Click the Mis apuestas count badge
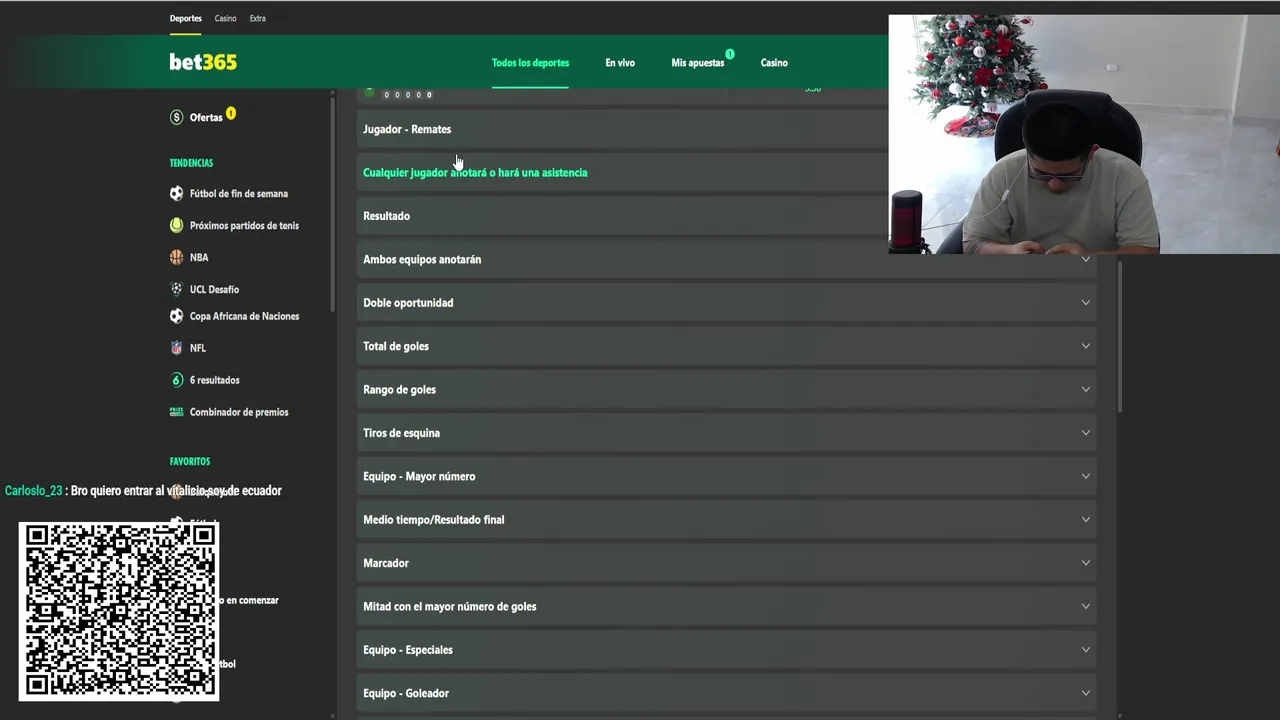Image resolution: width=1280 pixels, height=720 pixels. [730, 54]
